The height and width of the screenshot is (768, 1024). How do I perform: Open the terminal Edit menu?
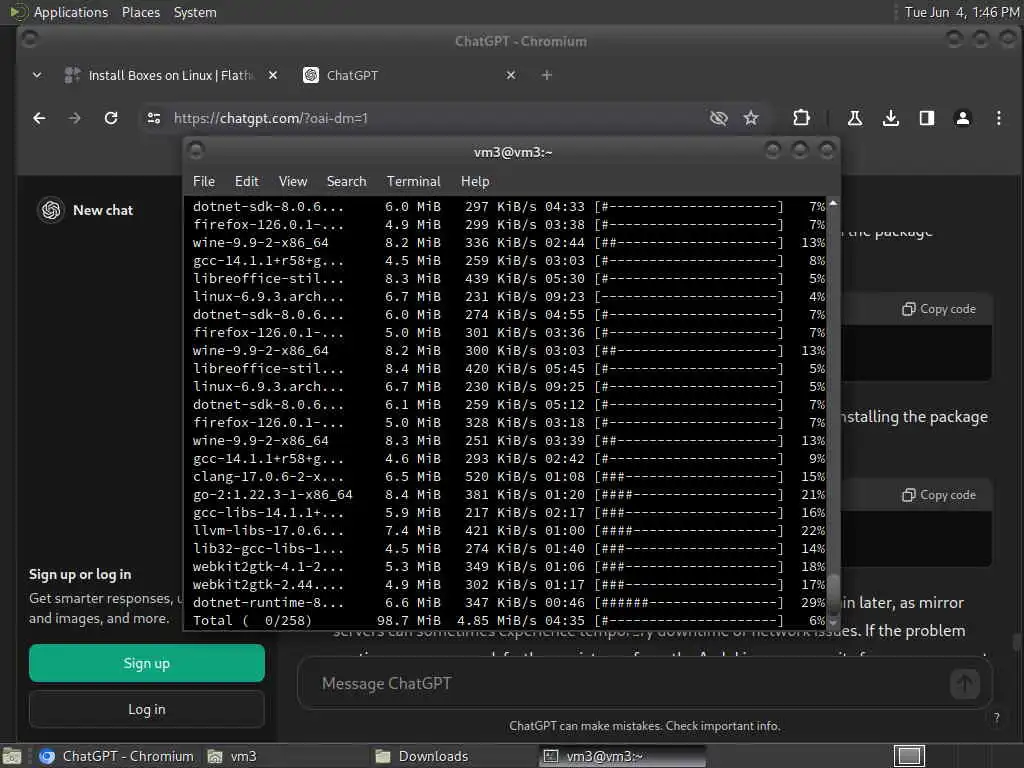[x=247, y=182]
